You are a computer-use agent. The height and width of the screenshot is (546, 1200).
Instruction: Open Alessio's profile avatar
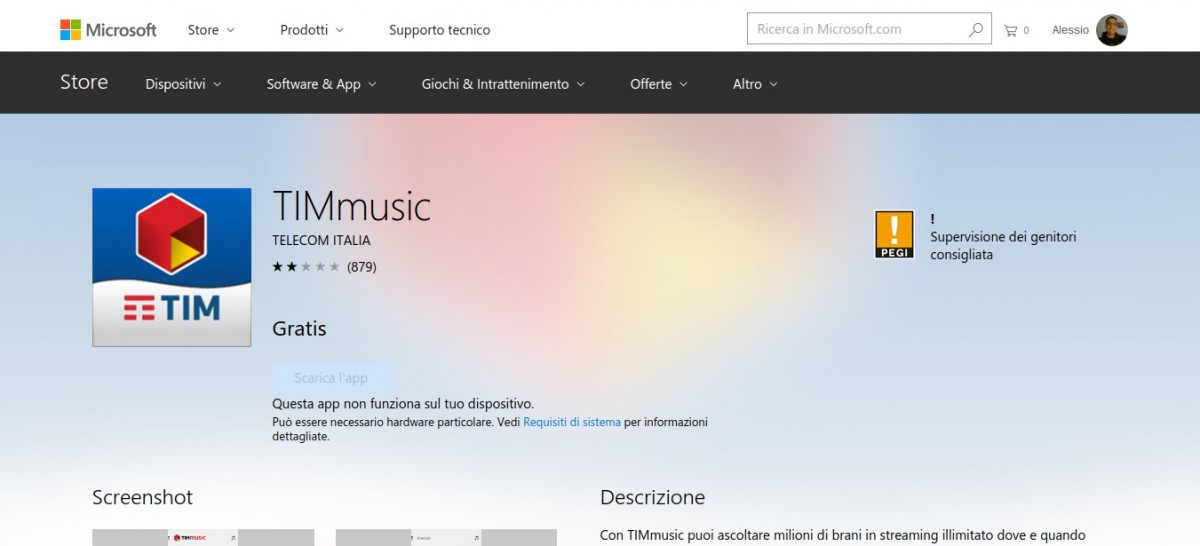pos(1112,30)
